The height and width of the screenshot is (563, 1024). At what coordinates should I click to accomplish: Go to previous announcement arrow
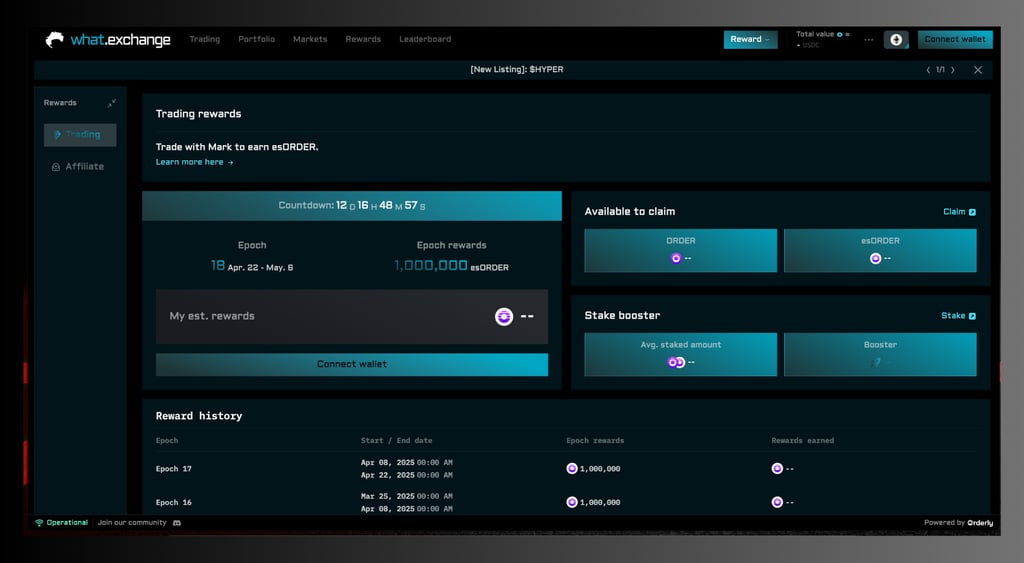(x=928, y=70)
